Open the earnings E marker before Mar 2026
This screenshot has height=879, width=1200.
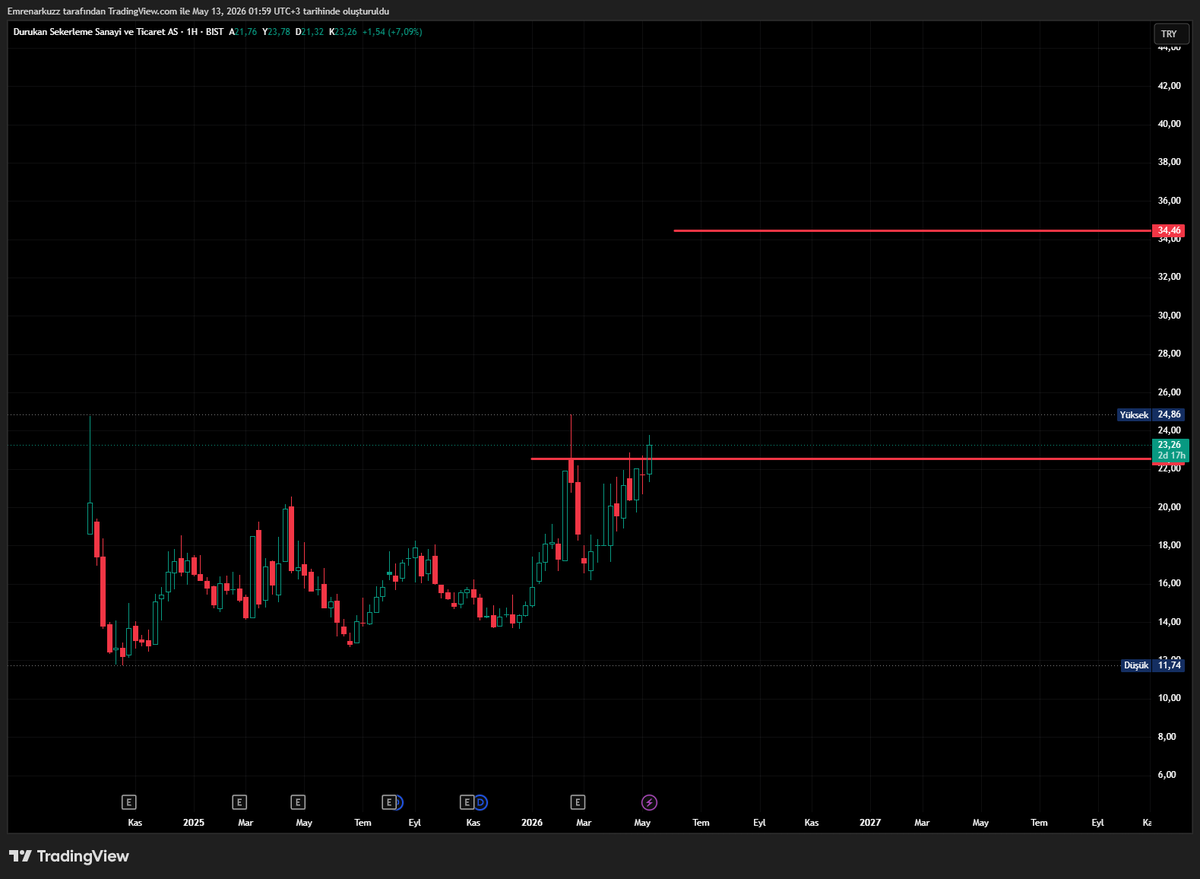coord(577,801)
